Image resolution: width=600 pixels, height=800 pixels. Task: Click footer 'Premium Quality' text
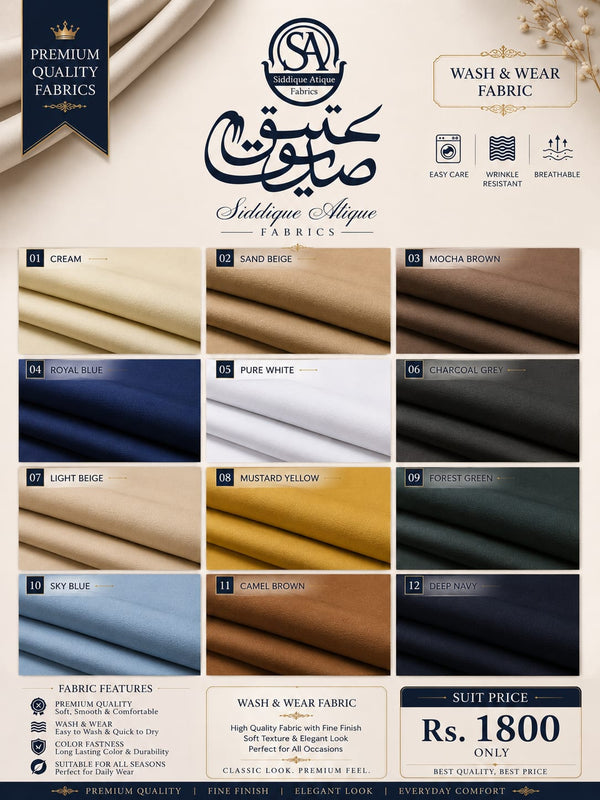[x=133, y=791]
